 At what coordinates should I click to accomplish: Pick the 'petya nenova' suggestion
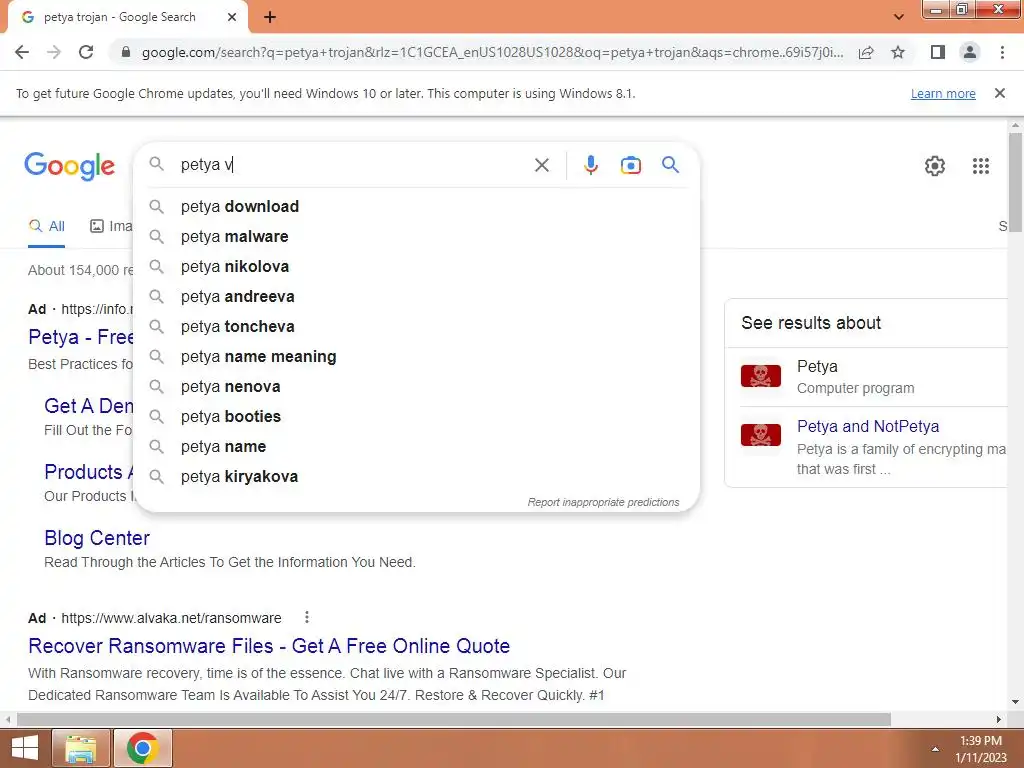(416, 387)
